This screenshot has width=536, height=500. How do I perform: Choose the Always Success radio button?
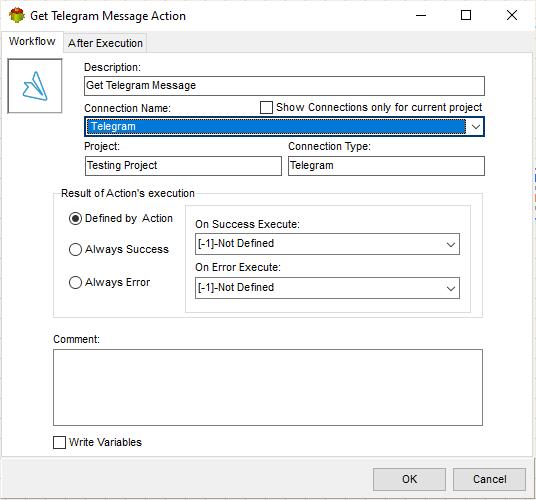(x=75, y=249)
